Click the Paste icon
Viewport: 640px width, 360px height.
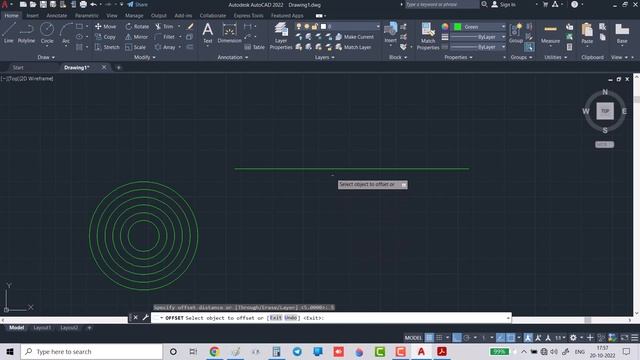click(x=587, y=33)
